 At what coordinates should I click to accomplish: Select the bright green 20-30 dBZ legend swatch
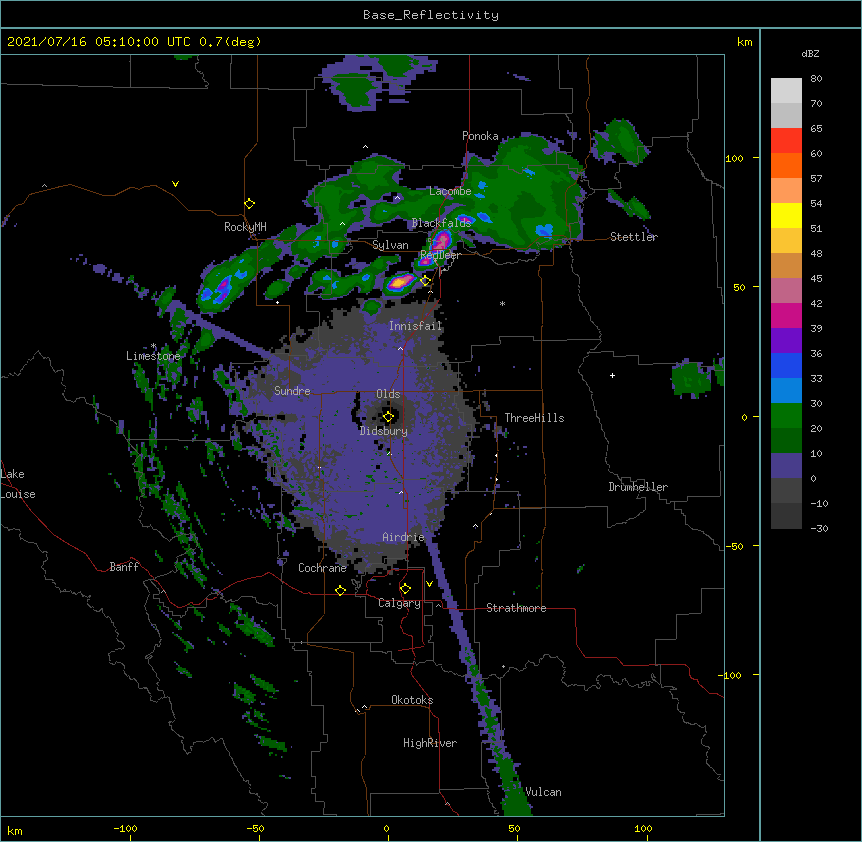(786, 416)
